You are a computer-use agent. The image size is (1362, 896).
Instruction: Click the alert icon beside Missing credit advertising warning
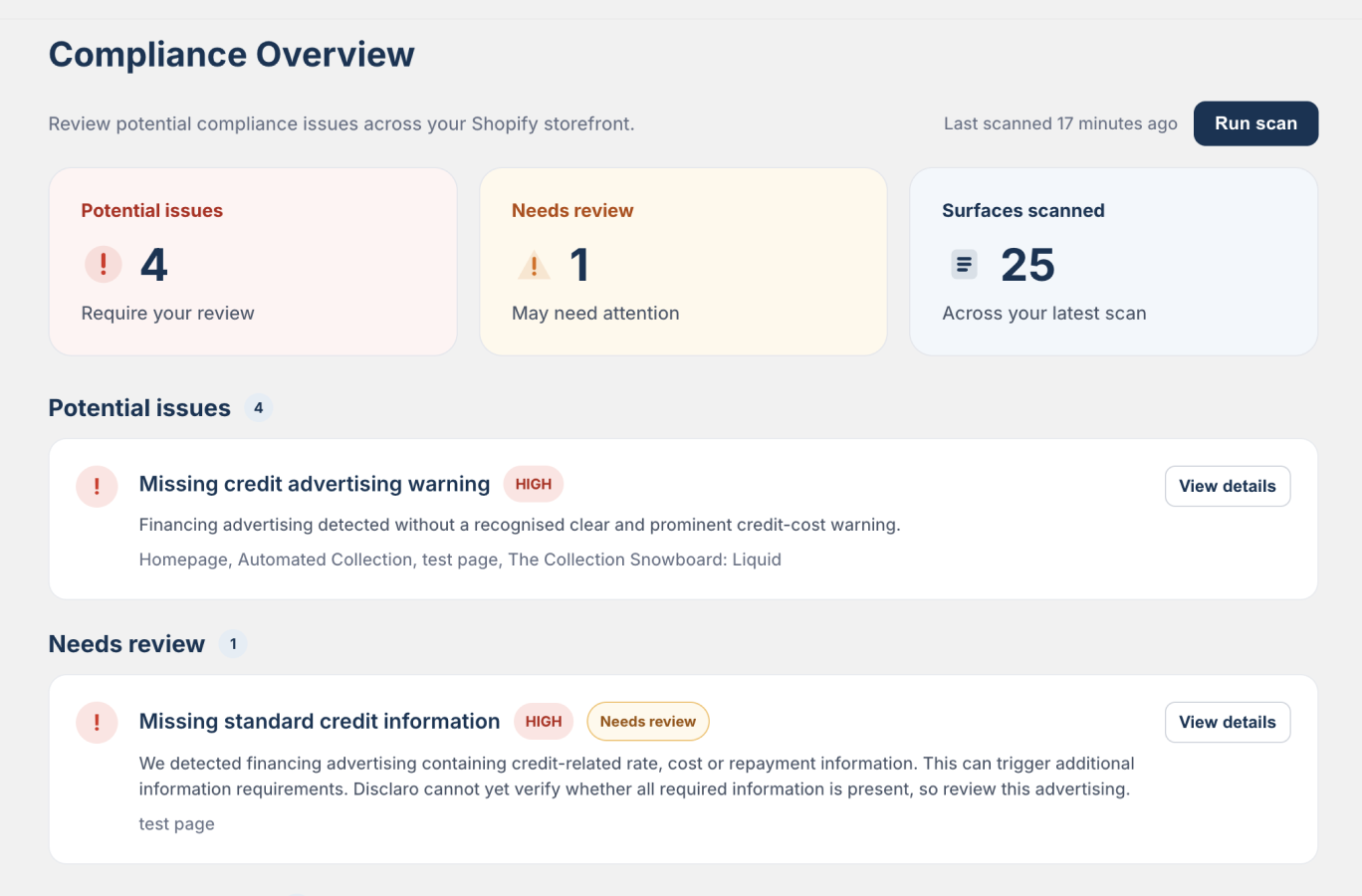pyautogui.click(x=97, y=486)
